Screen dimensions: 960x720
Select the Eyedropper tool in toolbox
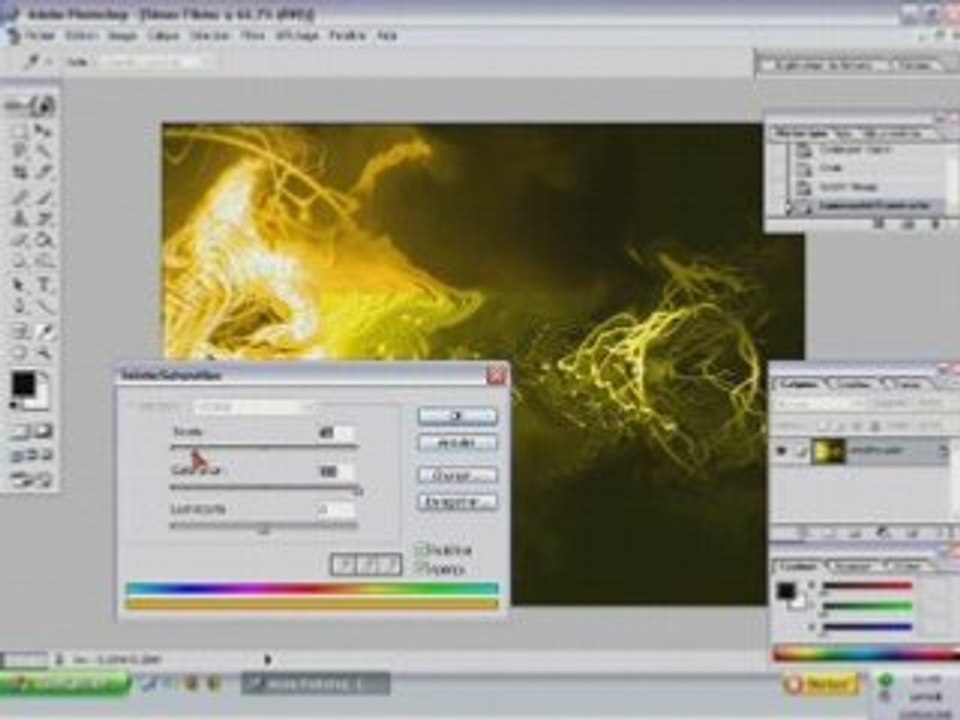pos(43,331)
